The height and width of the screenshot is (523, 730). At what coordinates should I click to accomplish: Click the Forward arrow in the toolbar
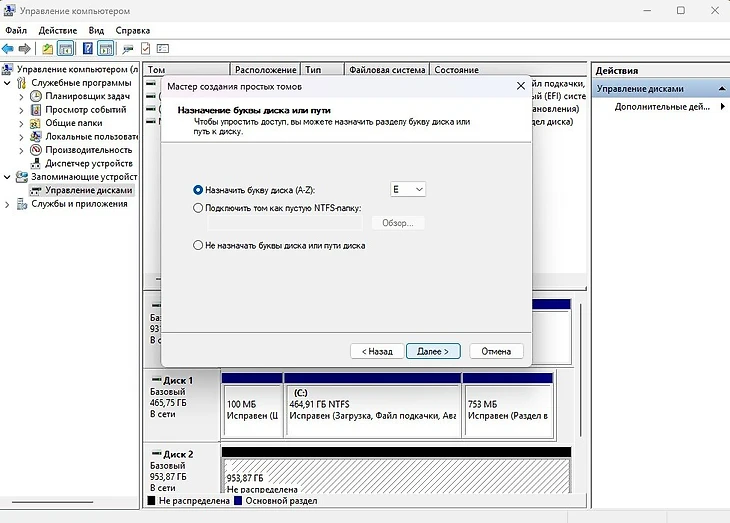23,48
